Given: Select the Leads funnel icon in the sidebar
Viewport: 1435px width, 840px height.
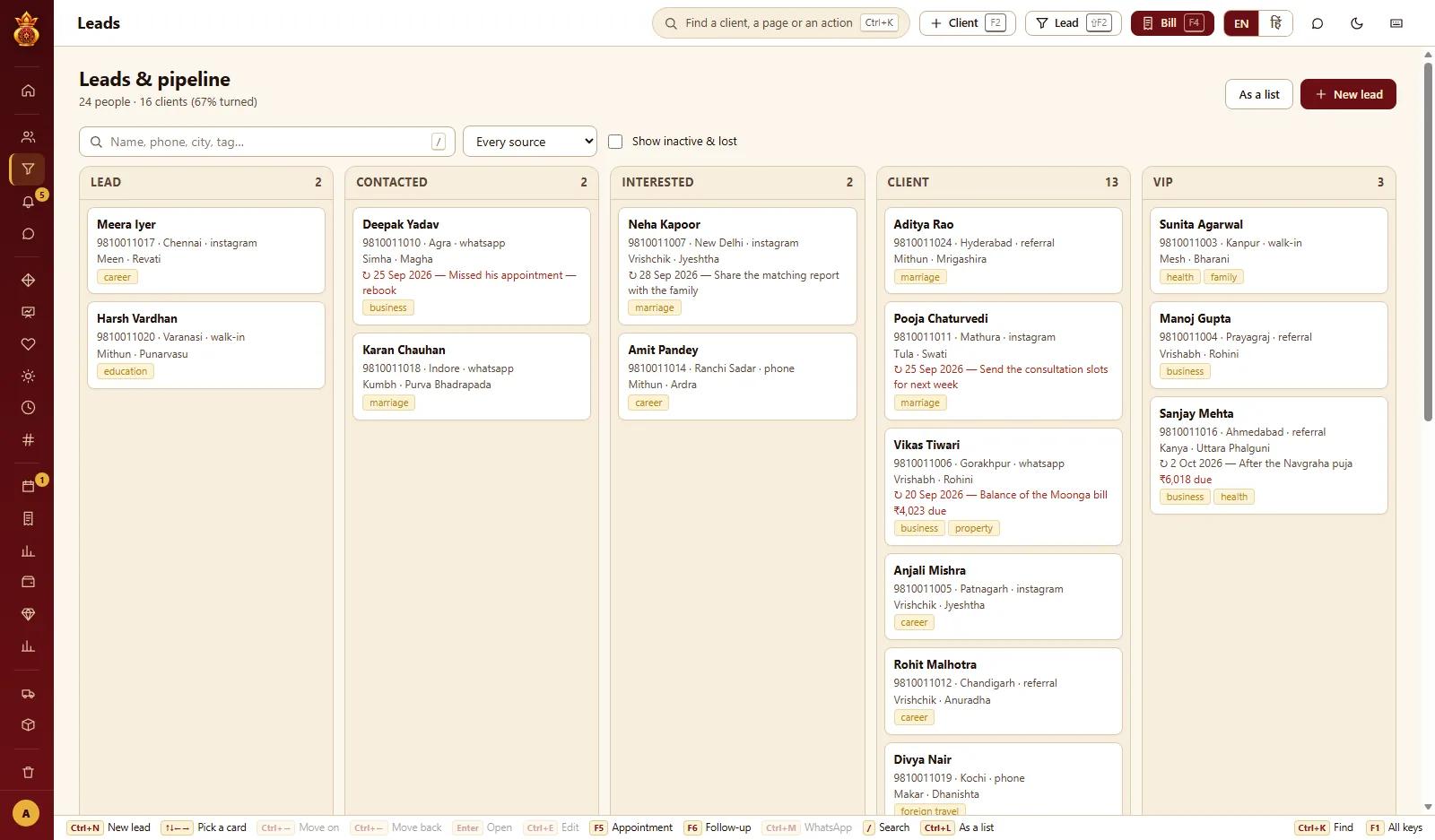Looking at the screenshot, I should click(x=28, y=169).
